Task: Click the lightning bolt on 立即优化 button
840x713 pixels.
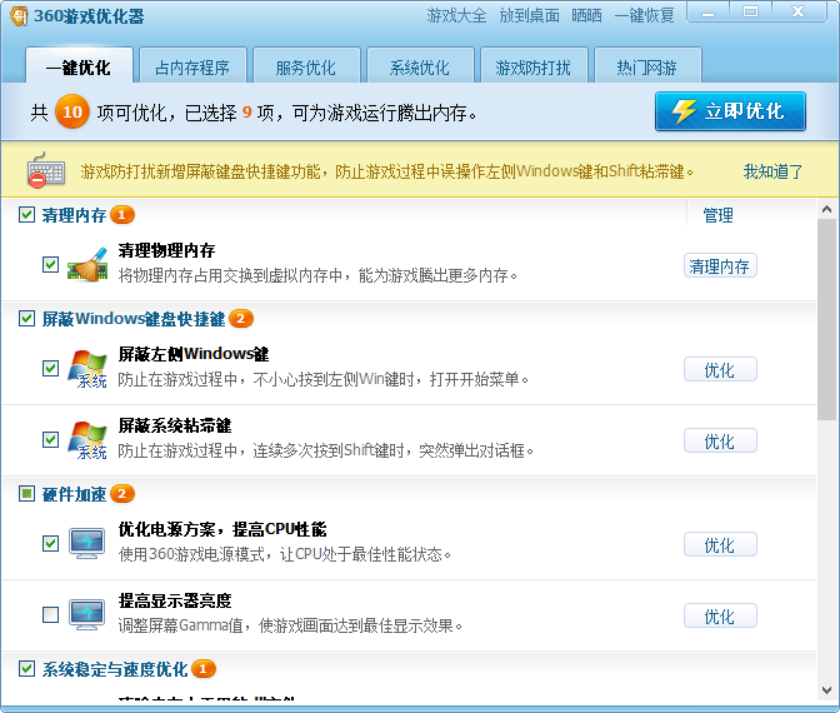Action: (x=683, y=111)
